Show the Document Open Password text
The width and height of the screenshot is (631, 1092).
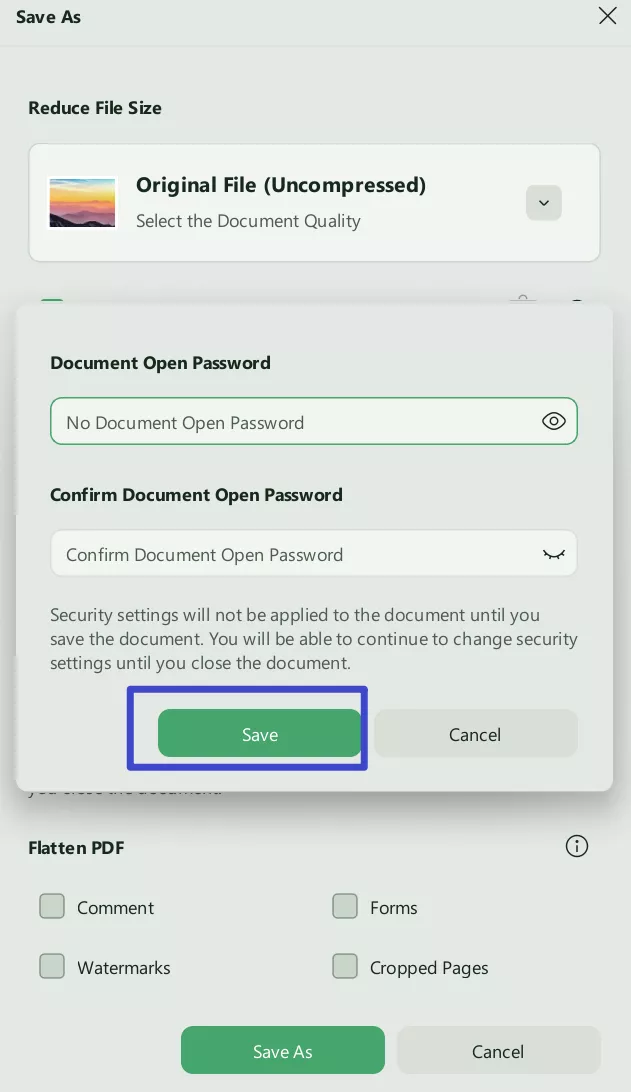[554, 421]
